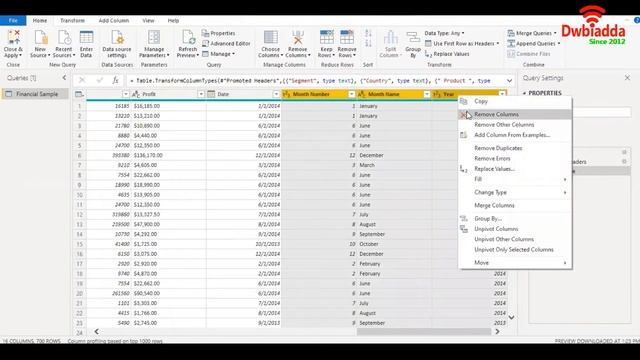
Task: Choose Unpivot Columns
Action: click(515, 229)
